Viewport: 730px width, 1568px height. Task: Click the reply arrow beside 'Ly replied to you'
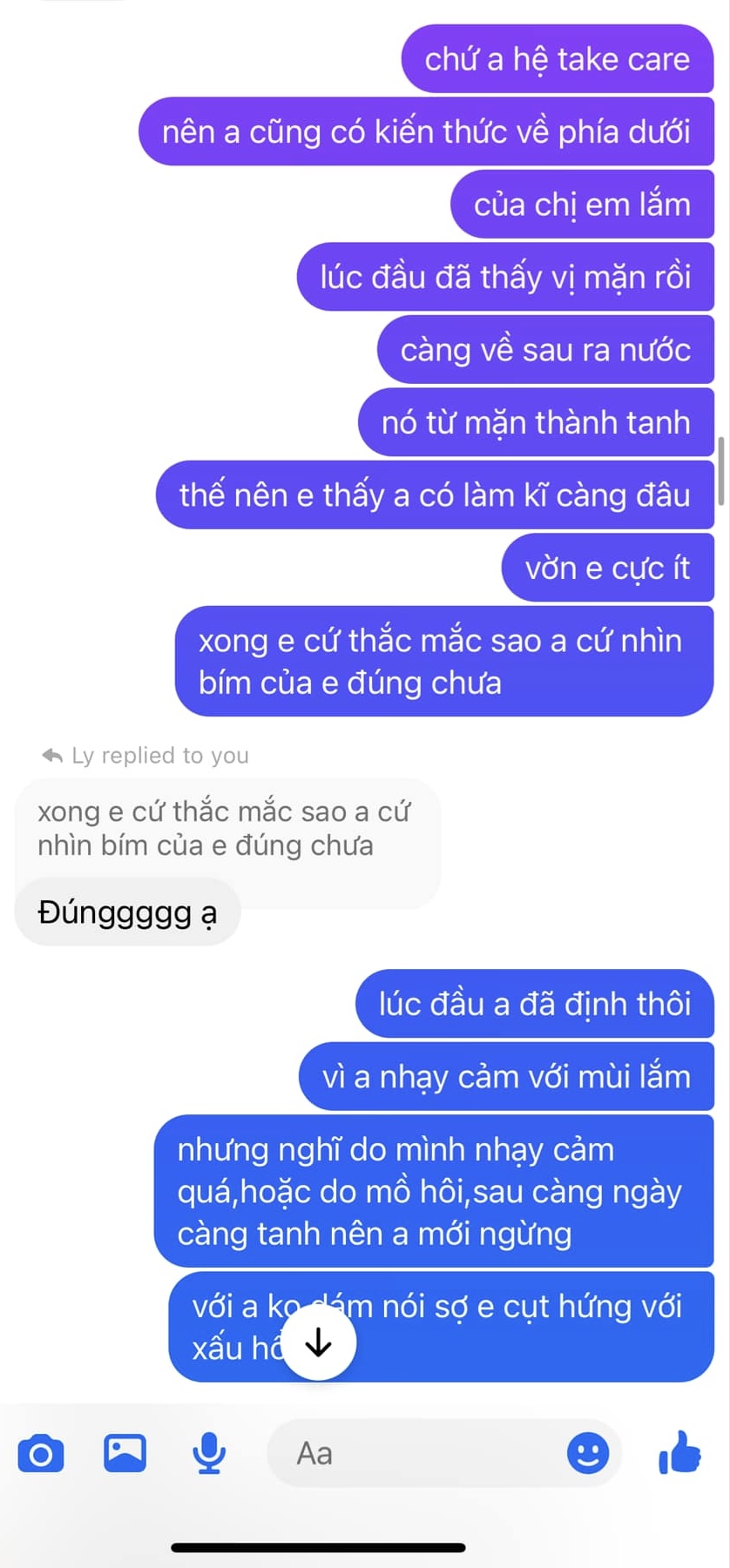click(52, 755)
